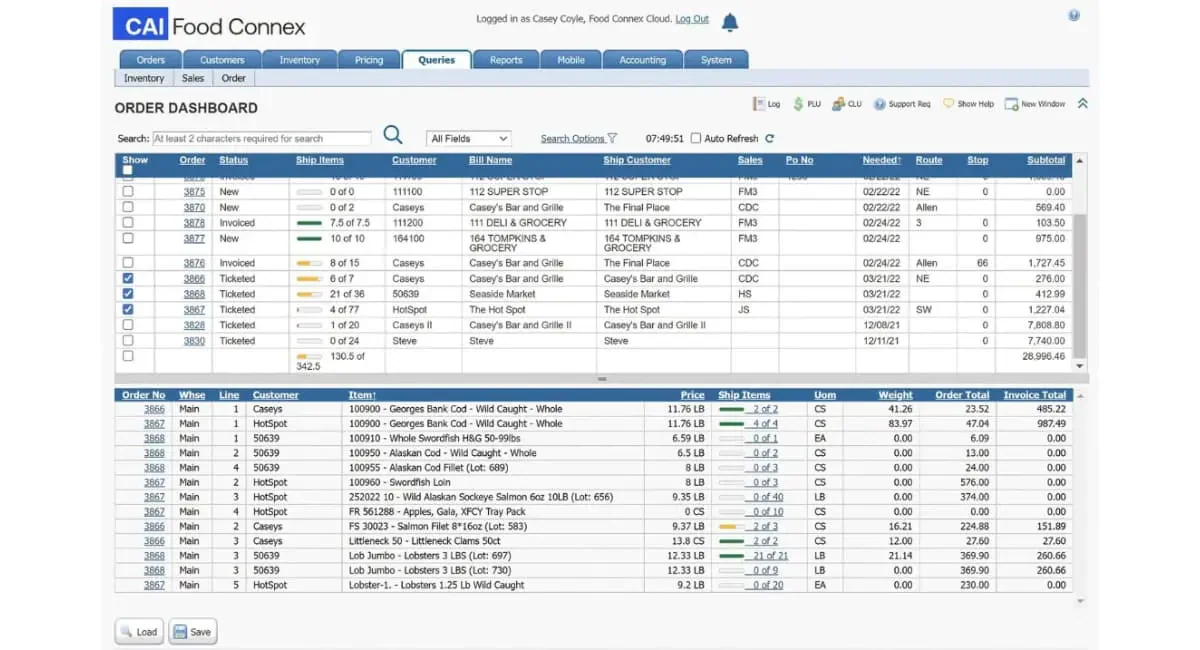The image size is (1200, 650).
Task: Switch to the Accounting tab
Action: [x=642, y=60]
